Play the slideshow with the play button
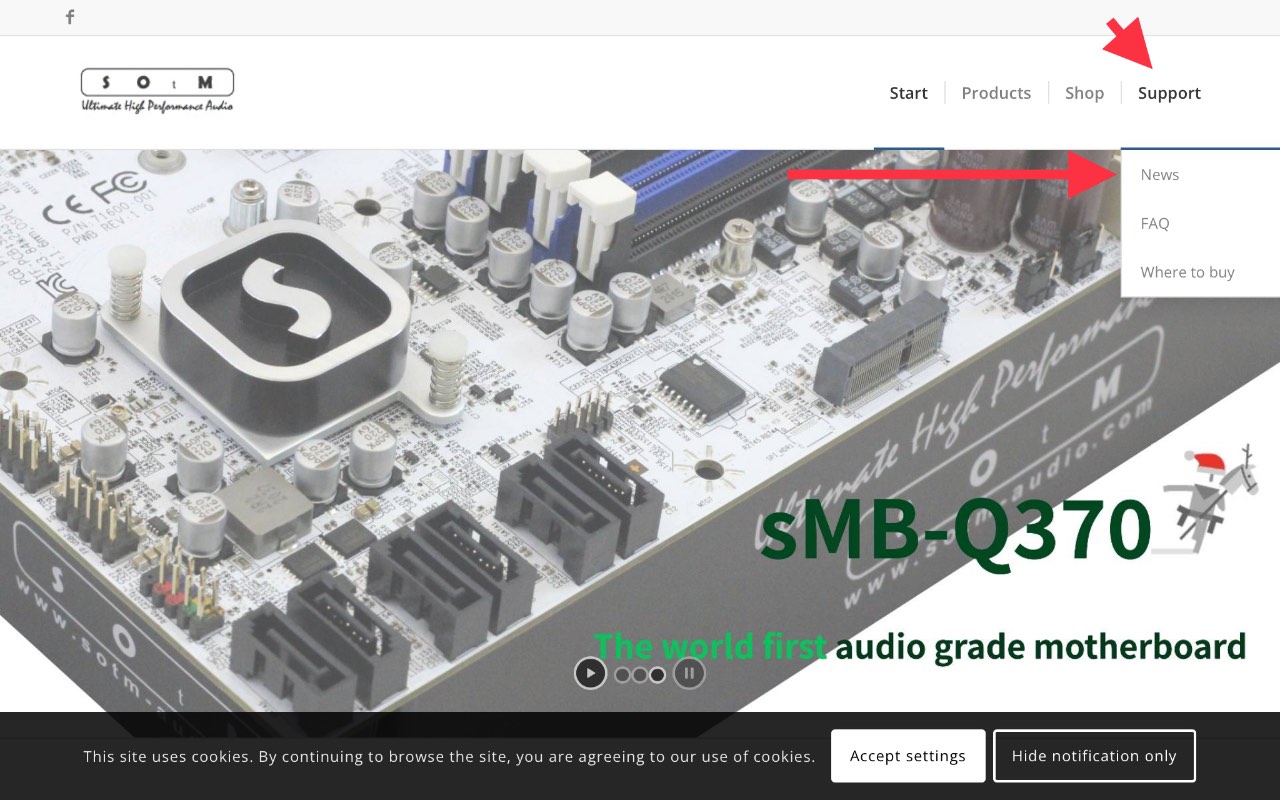The image size is (1280, 800). 591,674
